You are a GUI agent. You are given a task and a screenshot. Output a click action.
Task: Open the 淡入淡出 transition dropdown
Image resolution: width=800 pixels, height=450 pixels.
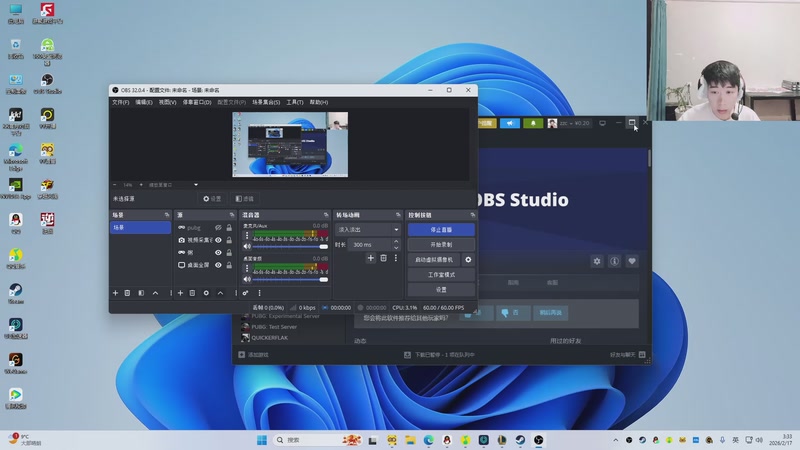[368, 229]
